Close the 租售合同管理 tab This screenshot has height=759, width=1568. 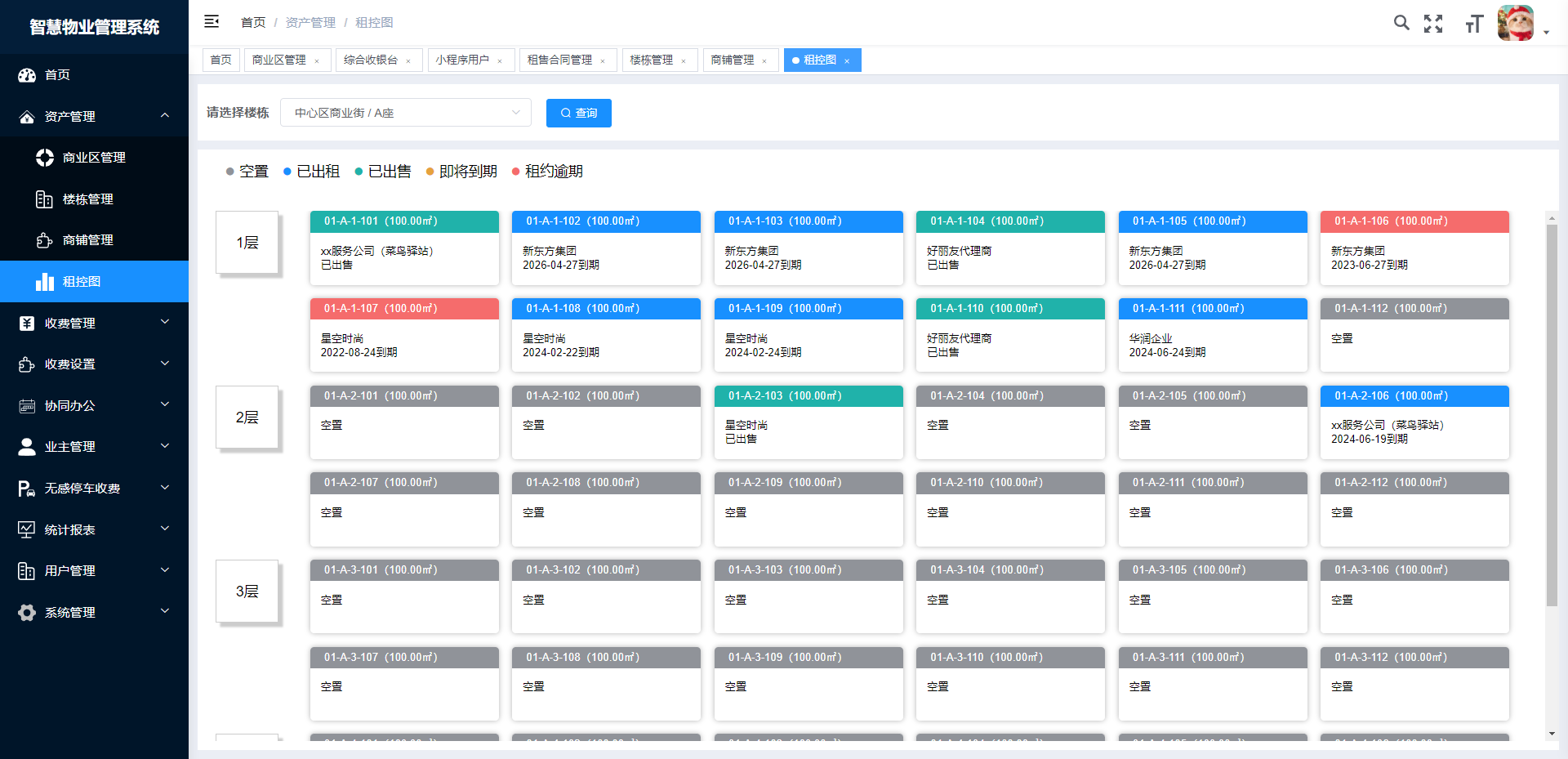coord(603,61)
